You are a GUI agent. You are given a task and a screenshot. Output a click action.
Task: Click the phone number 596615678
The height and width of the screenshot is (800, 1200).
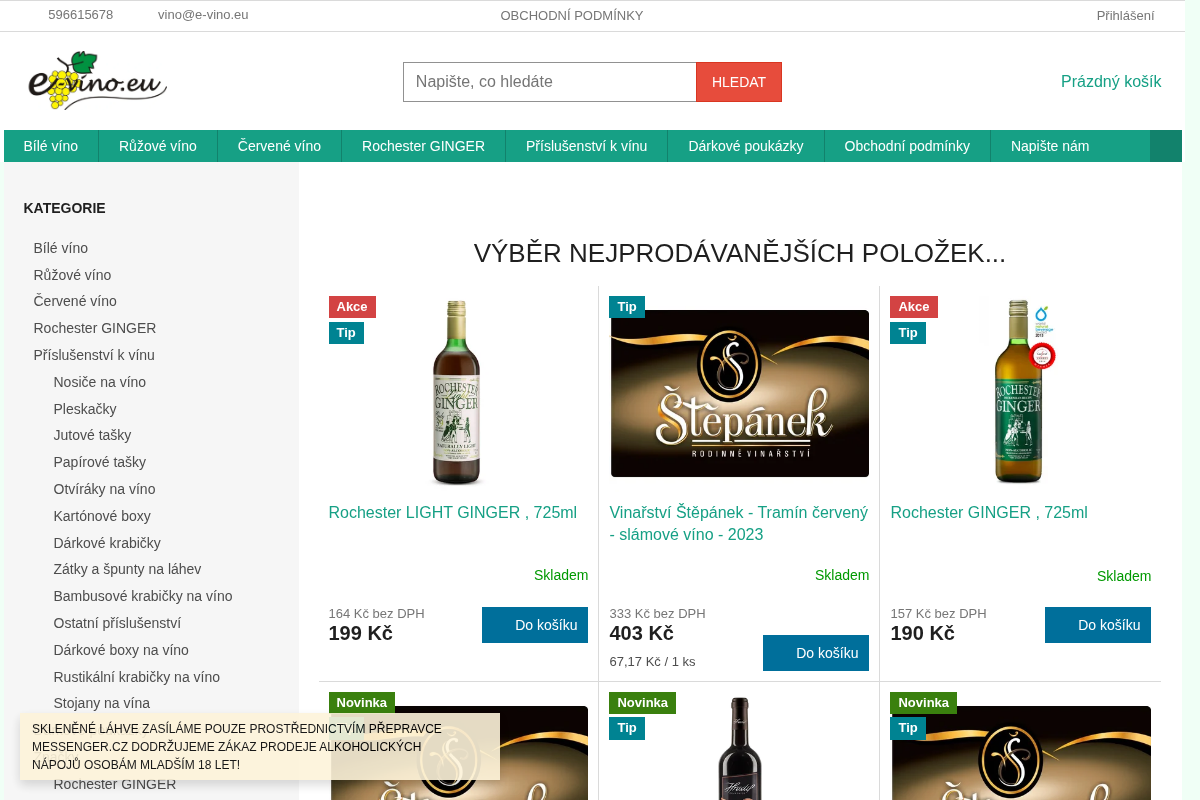[x=81, y=15]
